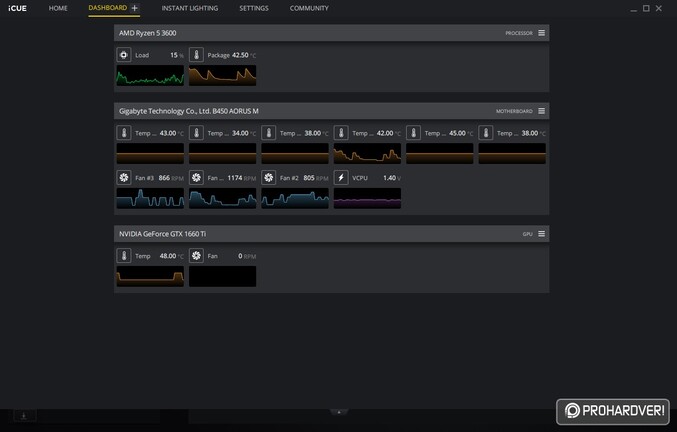The height and width of the screenshot is (432, 677).
Task: Select the GPU Temp 48.00 graph
Action: click(150, 276)
